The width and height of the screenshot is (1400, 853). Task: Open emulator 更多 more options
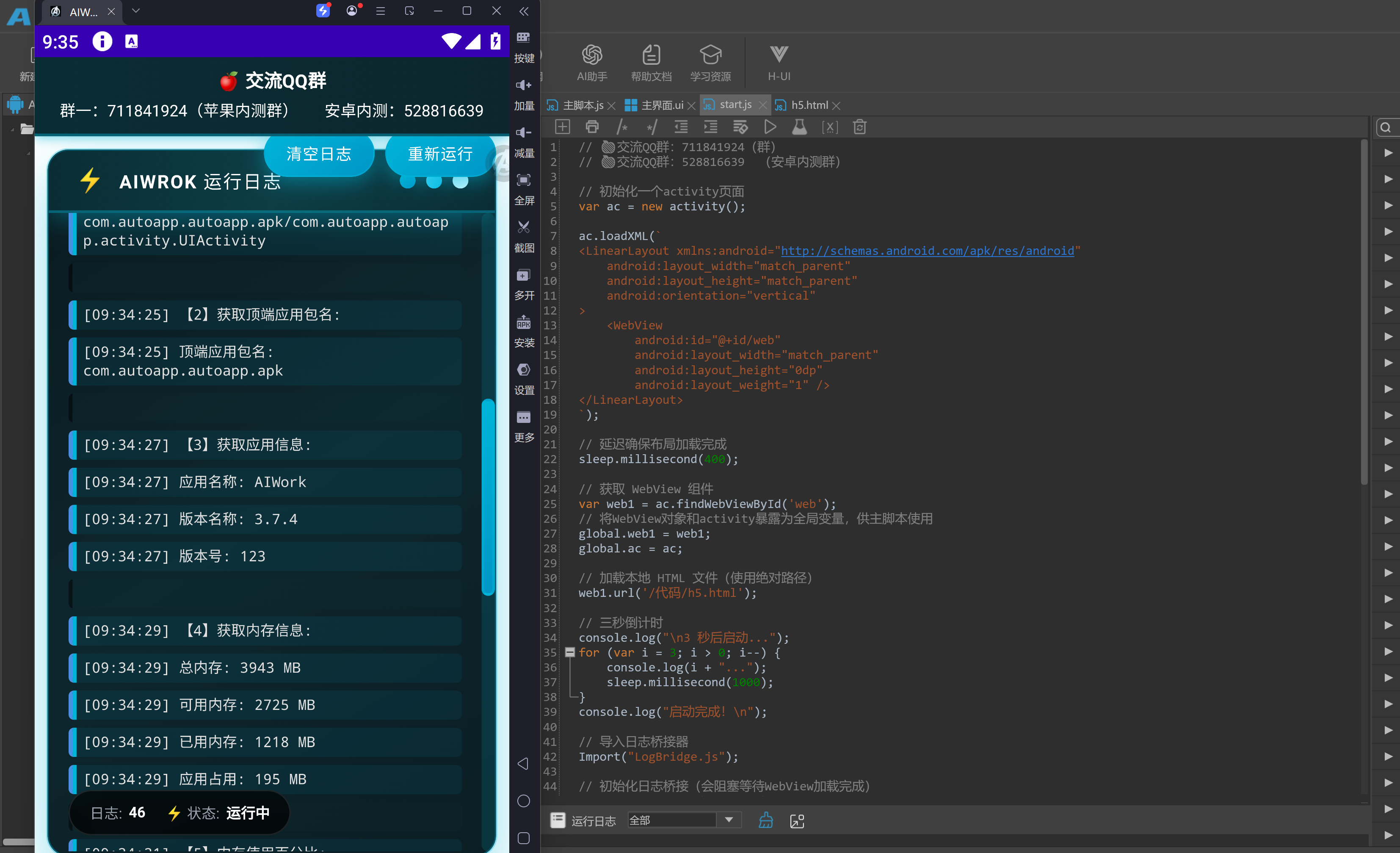[524, 427]
